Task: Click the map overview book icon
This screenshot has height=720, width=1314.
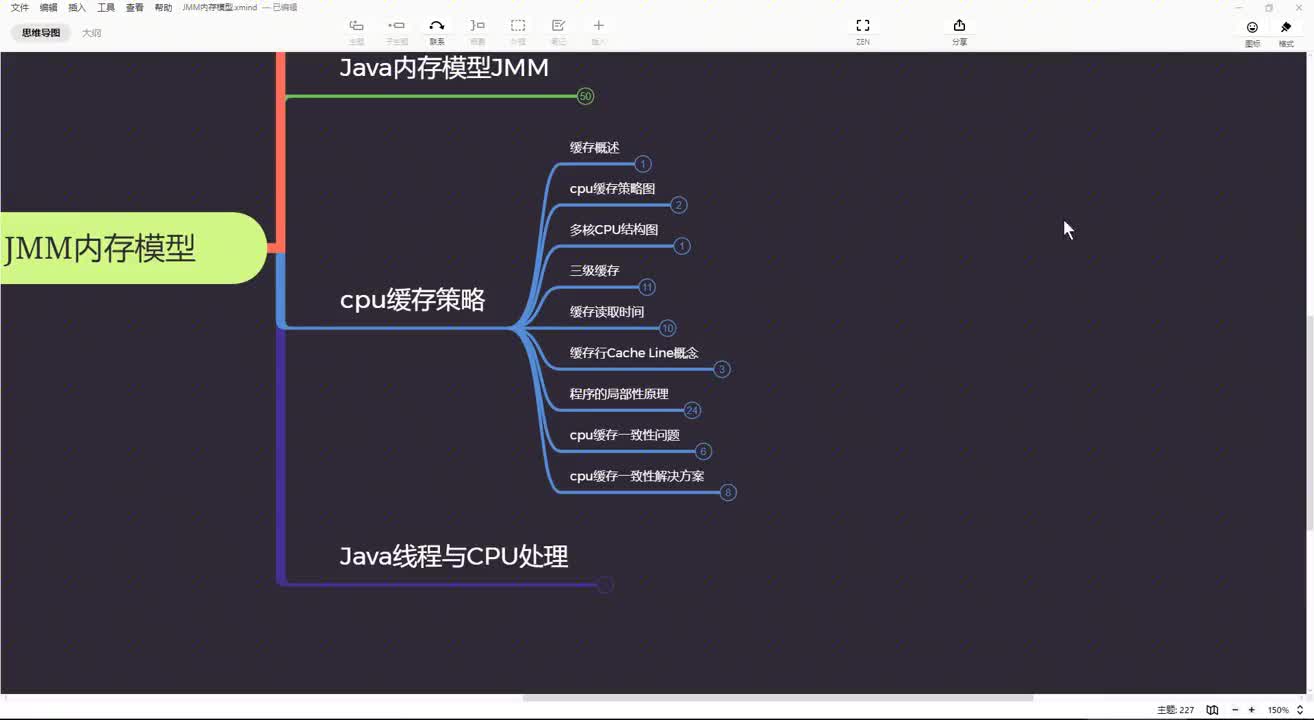Action: click(1212, 710)
